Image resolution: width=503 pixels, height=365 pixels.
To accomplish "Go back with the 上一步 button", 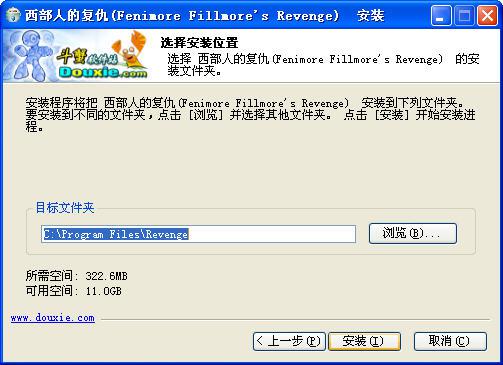I will point(289,341).
